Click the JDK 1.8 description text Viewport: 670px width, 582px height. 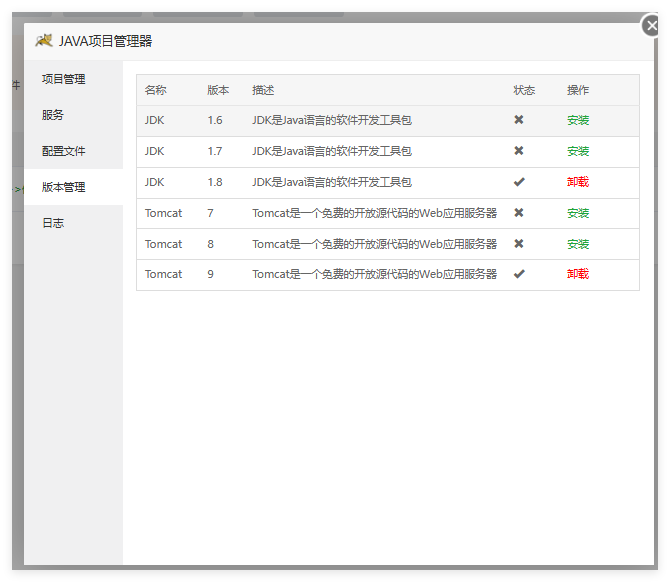click(x=332, y=182)
